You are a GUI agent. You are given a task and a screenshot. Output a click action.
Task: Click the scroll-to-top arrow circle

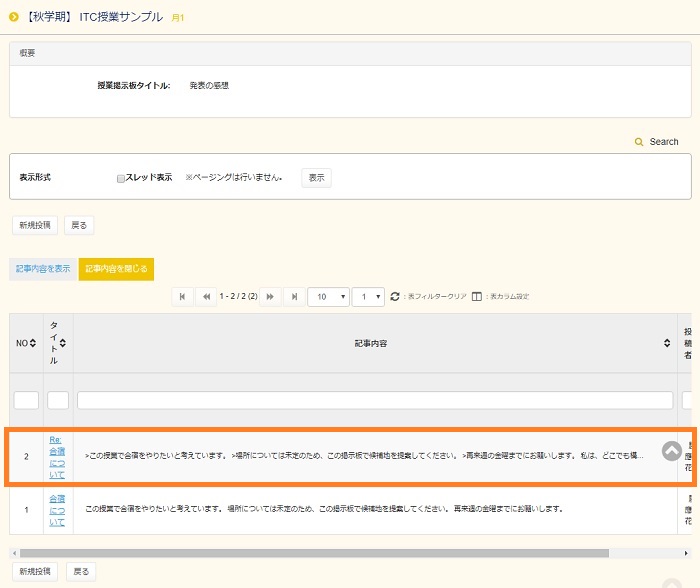pyautogui.click(x=672, y=451)
